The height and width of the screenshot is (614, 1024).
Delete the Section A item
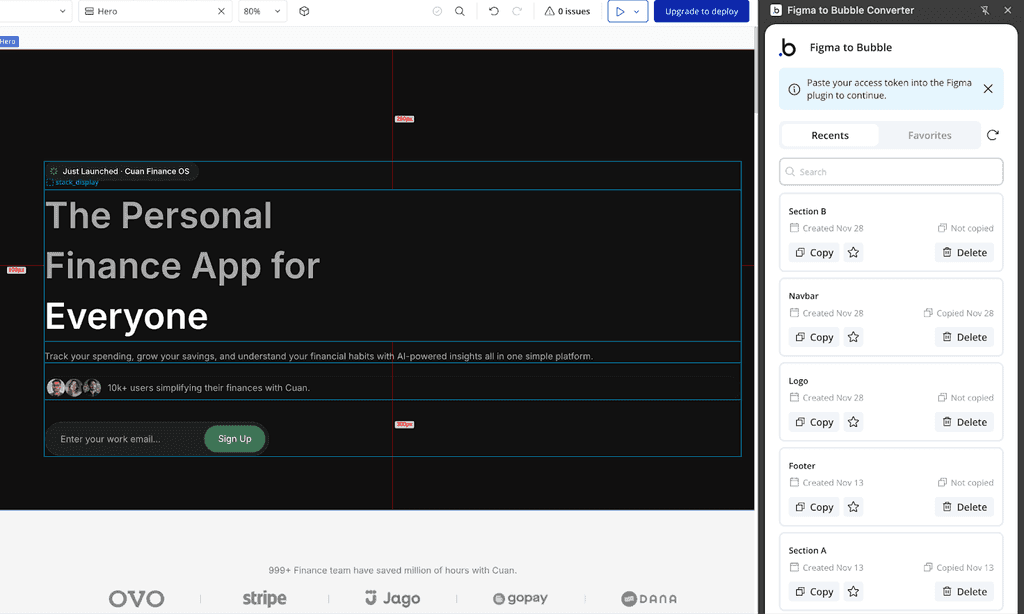(964, 591)
